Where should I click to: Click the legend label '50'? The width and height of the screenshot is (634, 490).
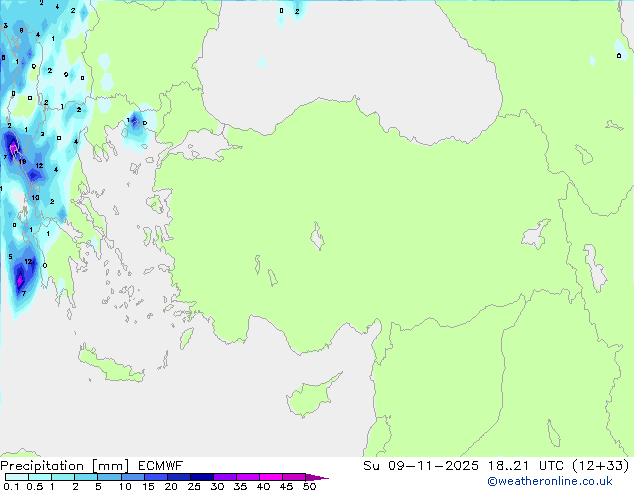tap(309, 486)
